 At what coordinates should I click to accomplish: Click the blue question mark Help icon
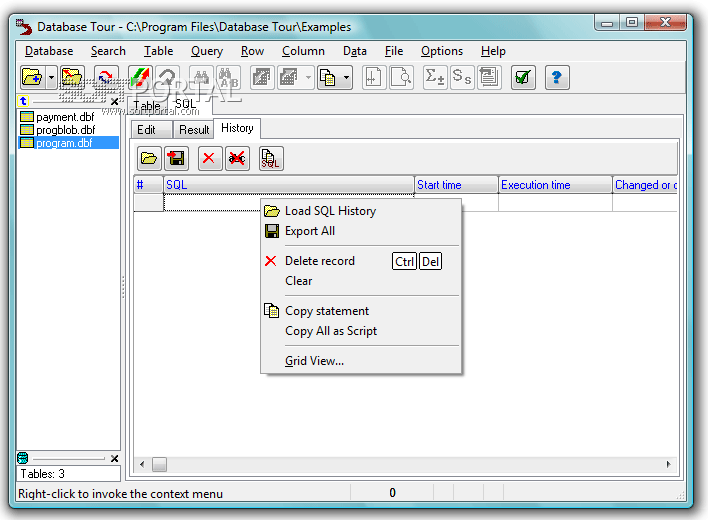point(557,78)
